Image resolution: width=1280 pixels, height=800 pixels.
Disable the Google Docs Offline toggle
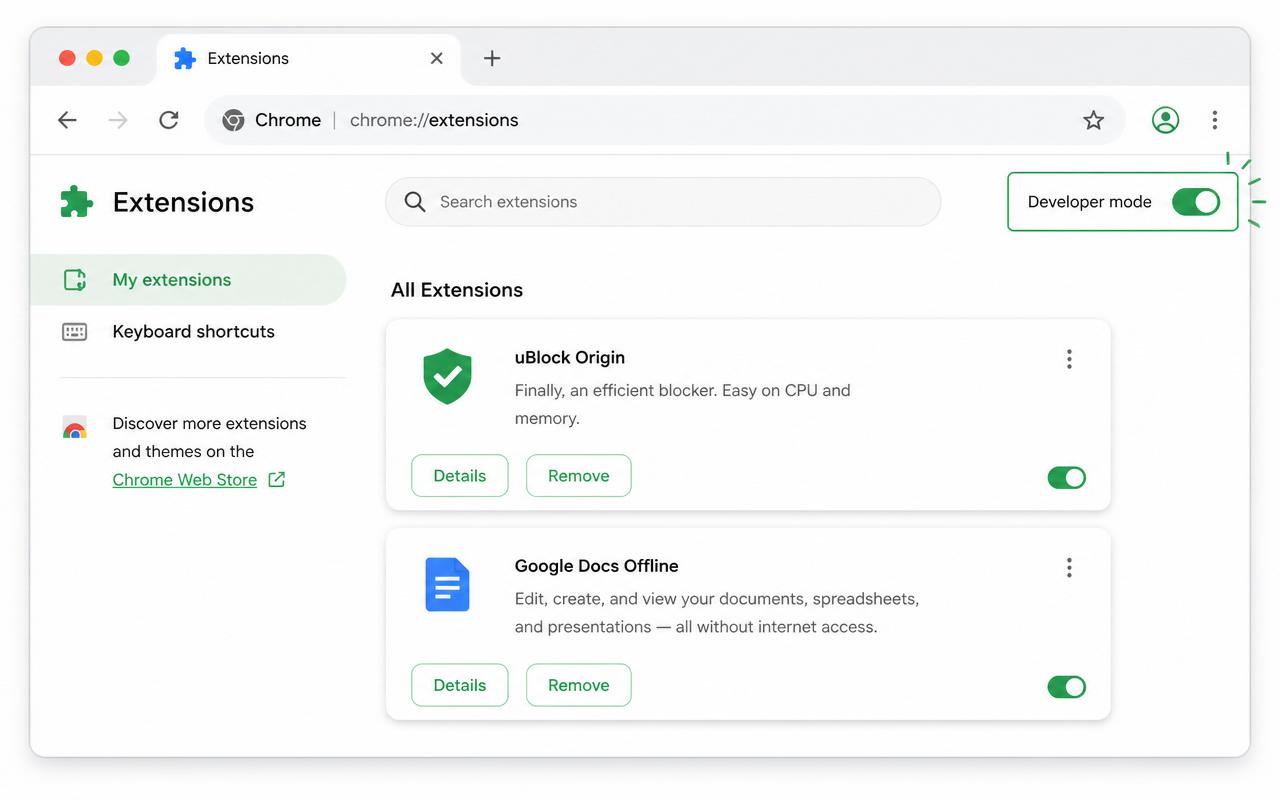click(x=1067, y=687)
